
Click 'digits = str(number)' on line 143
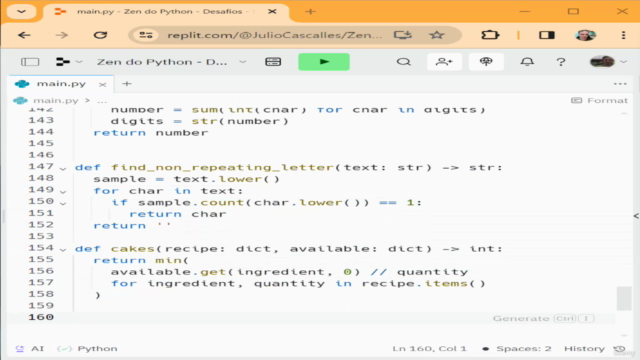[x=200, y=121]
